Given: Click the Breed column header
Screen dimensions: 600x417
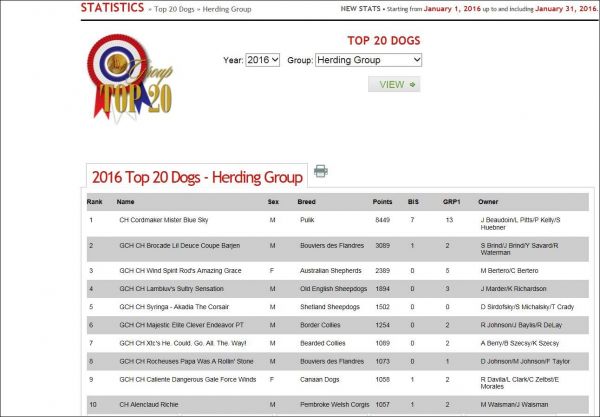Looking at the screenshot, I should 307,201.
